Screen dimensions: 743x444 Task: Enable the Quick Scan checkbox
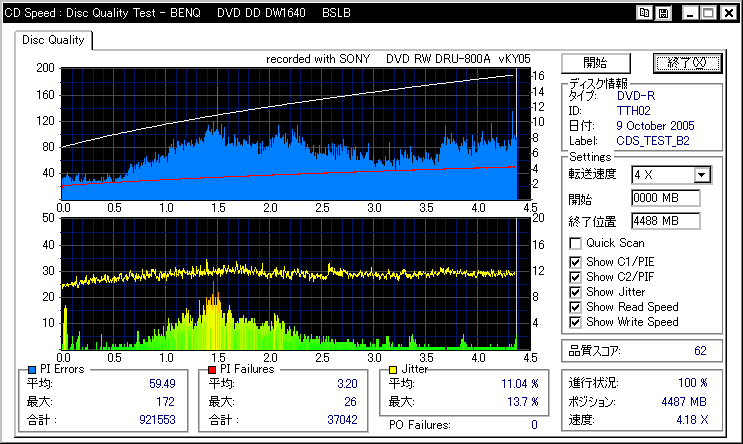(575, 244)
